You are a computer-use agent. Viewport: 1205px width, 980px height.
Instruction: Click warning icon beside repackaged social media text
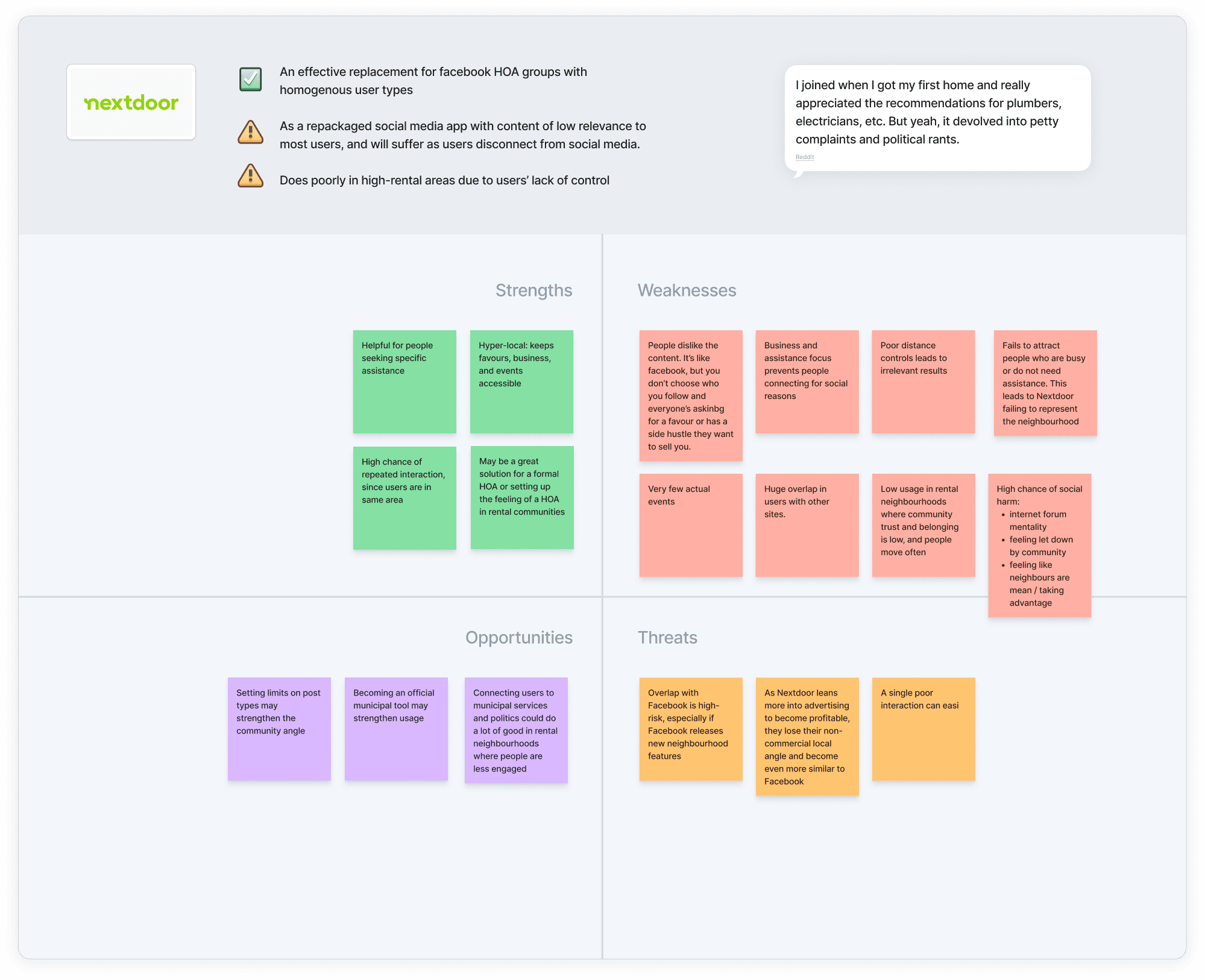pos(250,133)
